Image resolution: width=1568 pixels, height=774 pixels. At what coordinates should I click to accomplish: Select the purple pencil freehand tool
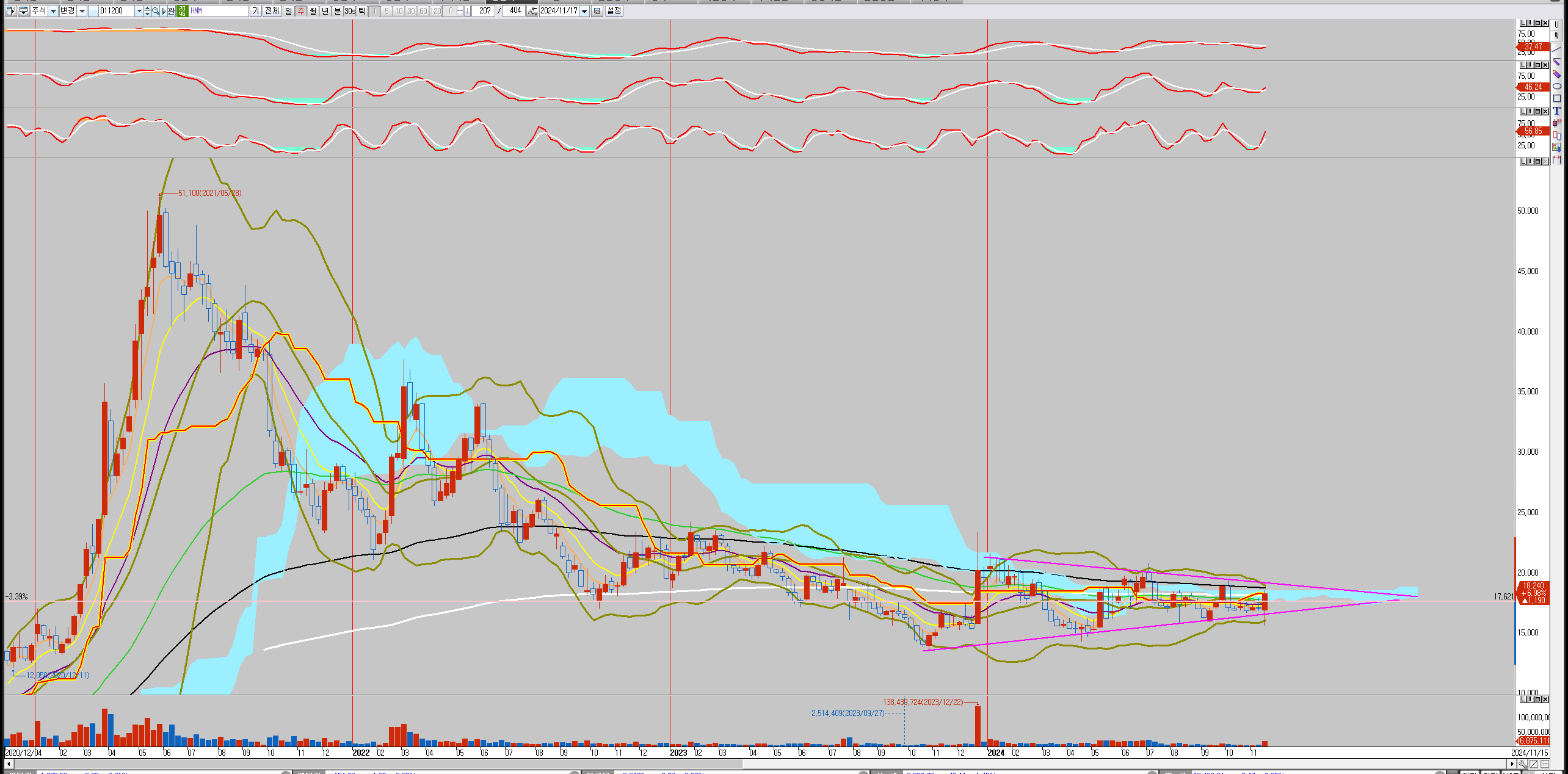tap(1556, 74)
